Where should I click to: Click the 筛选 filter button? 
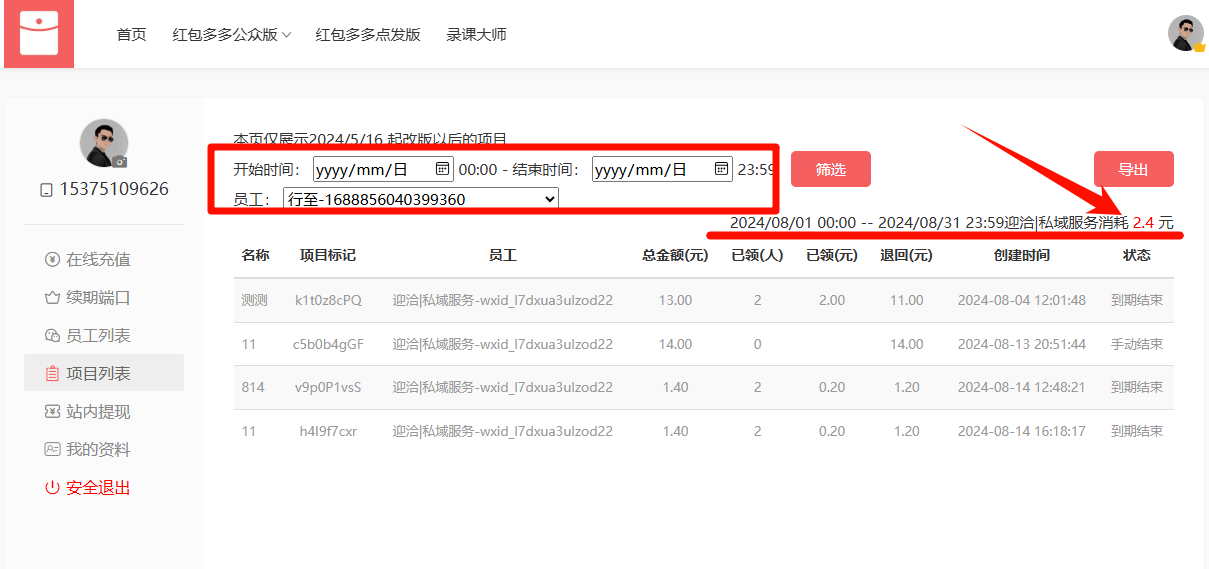click(x=830, y=170)
